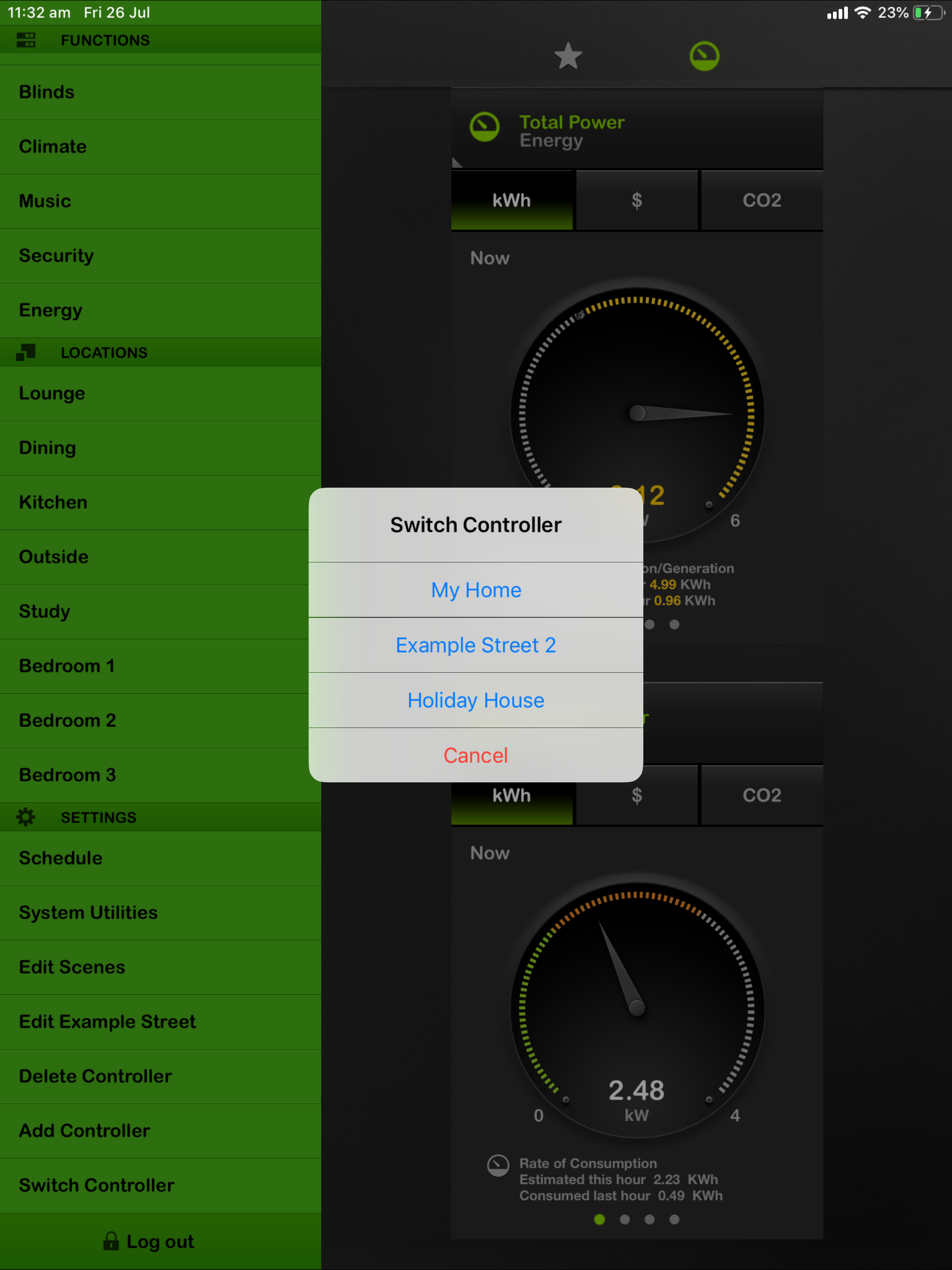Tap 'Estimated this hour 2.23 KWh' text
Screen dimensions: 952x1270
(x=618, y=1179)
